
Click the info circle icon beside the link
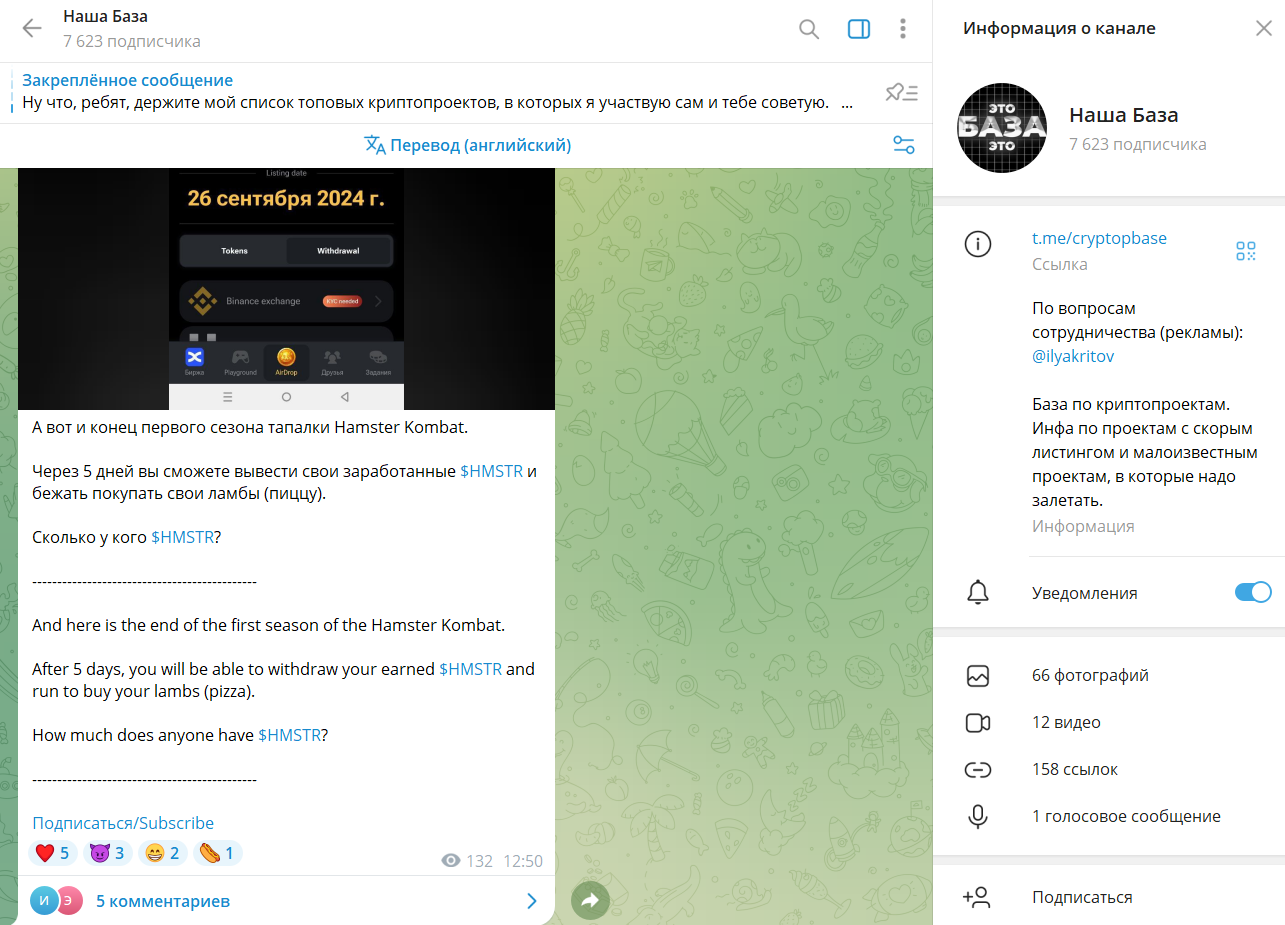pyautogui.click(x=978, y=243)
